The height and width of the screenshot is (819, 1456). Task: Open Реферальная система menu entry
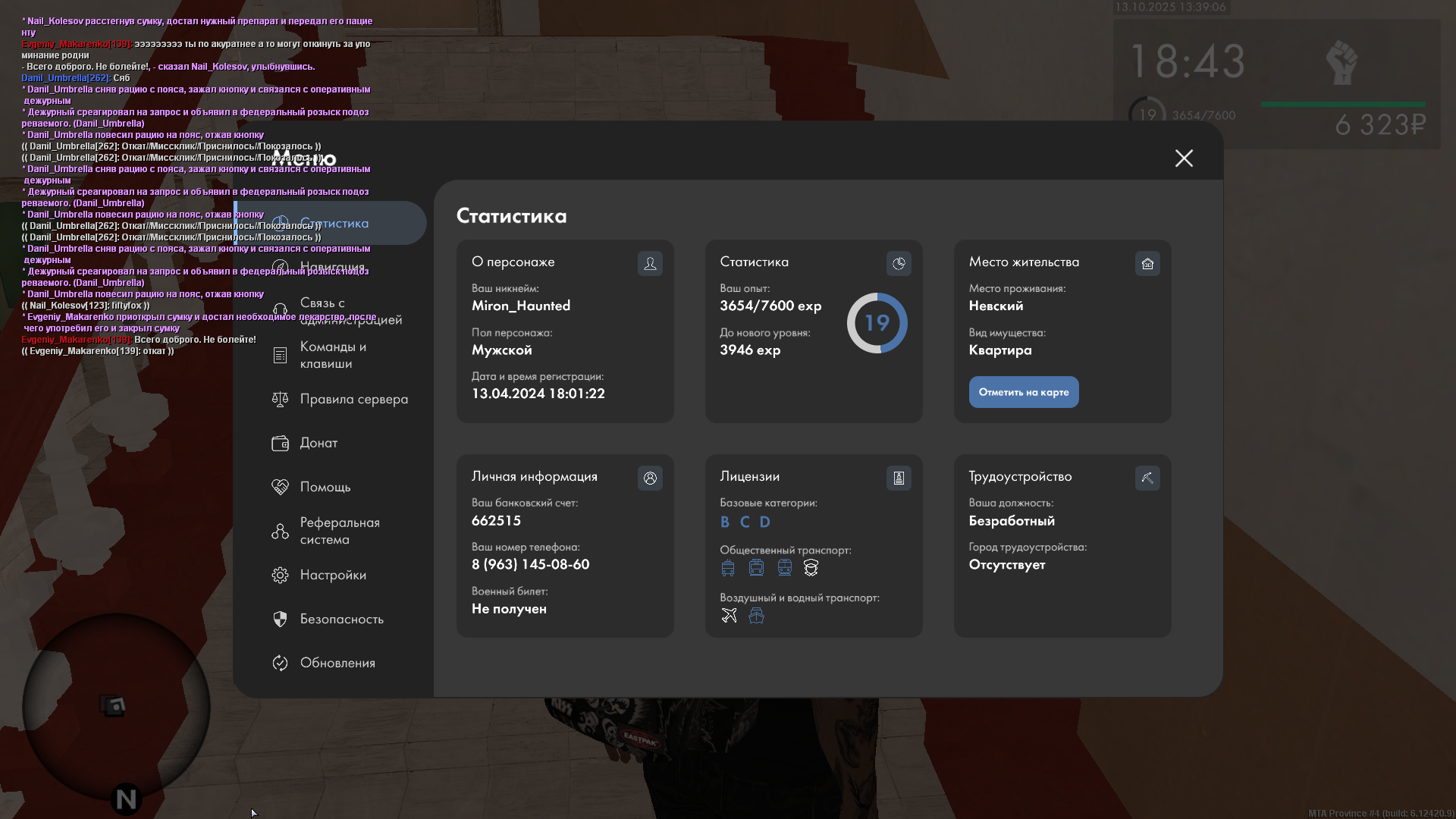pyautogui.click(x=339, y=531)
